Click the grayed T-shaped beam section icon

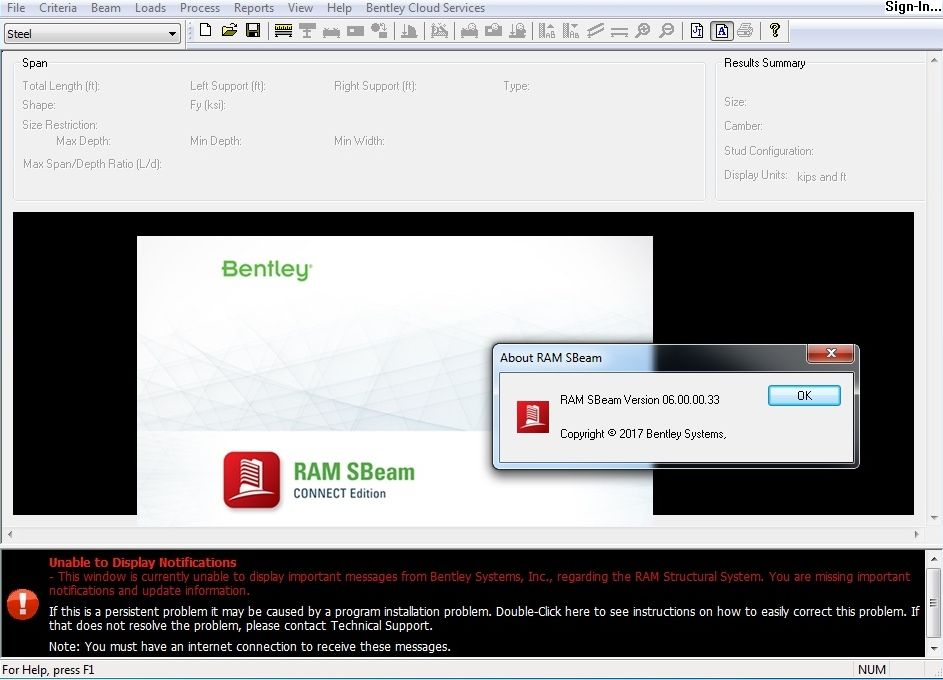[x=307, y=31]
